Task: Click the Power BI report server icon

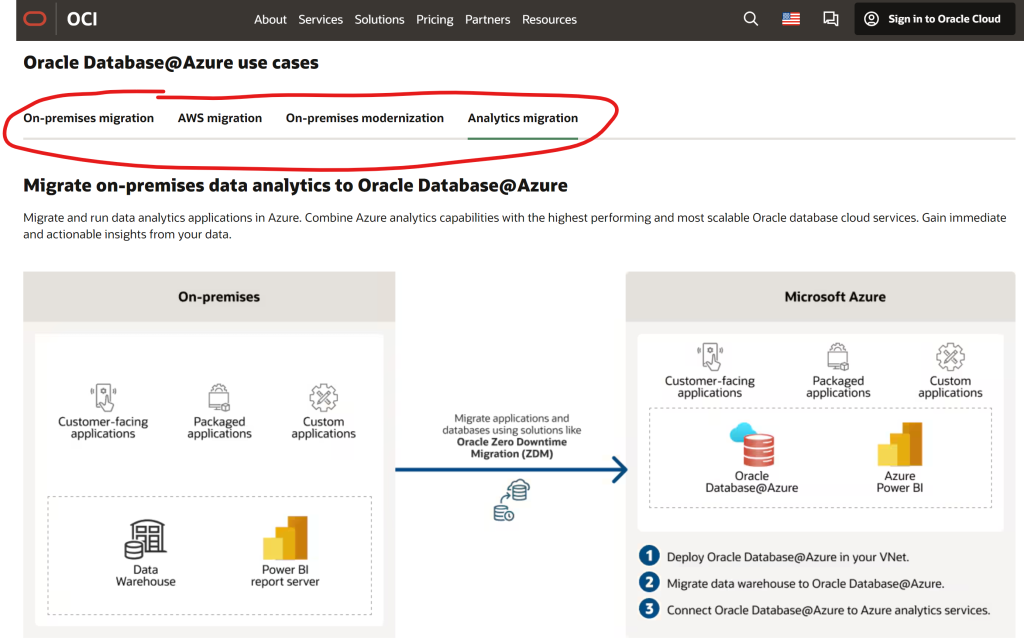Action: point(285,541)
